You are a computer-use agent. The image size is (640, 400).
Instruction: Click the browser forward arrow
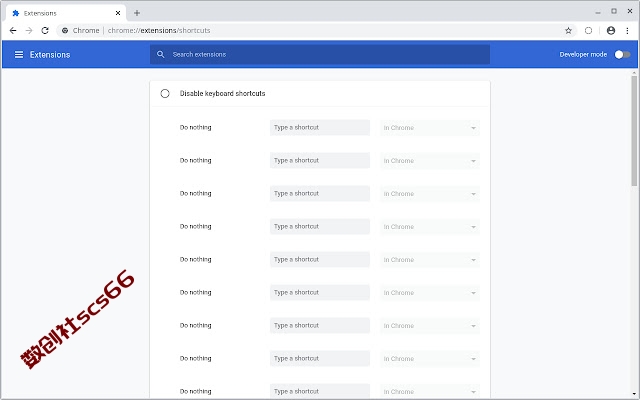pos(29,31)
